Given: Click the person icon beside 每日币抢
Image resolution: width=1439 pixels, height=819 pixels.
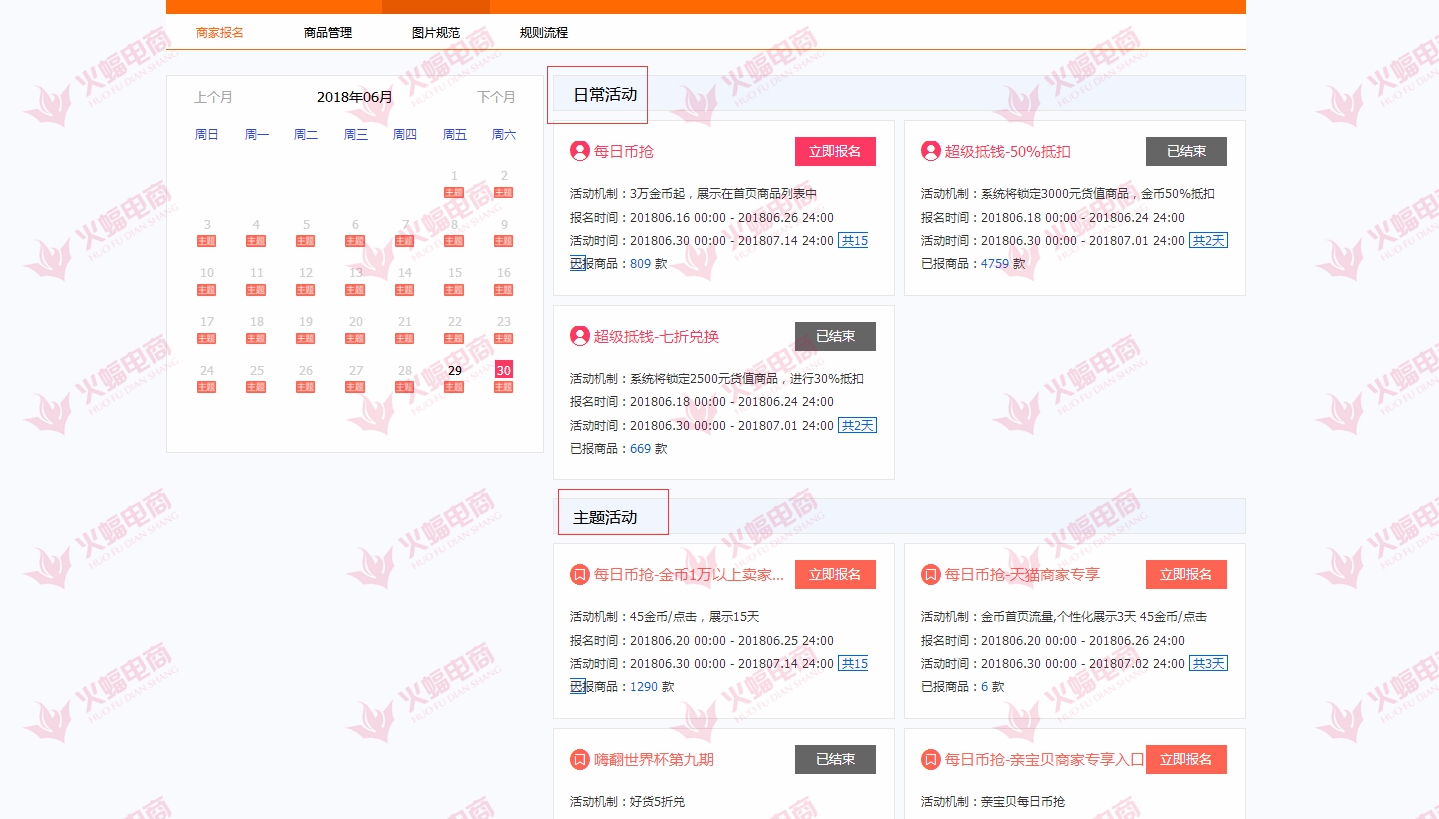Looking at the screenshot, I should (x=578, y=151).
